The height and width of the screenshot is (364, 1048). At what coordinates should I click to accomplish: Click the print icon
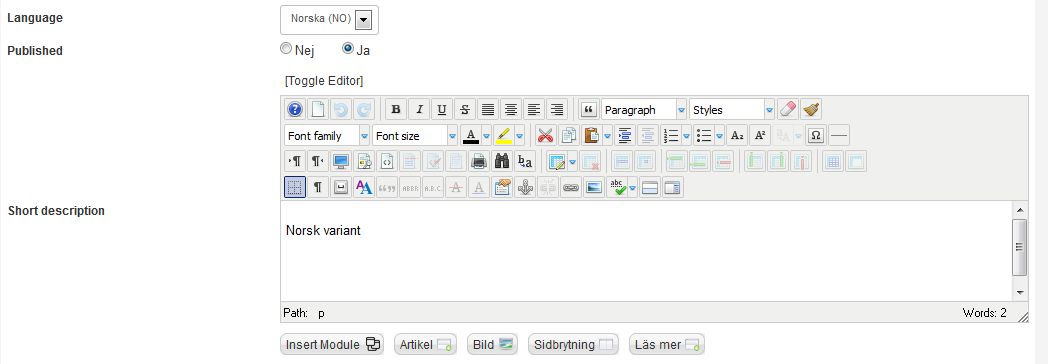[x=479, y=161]
